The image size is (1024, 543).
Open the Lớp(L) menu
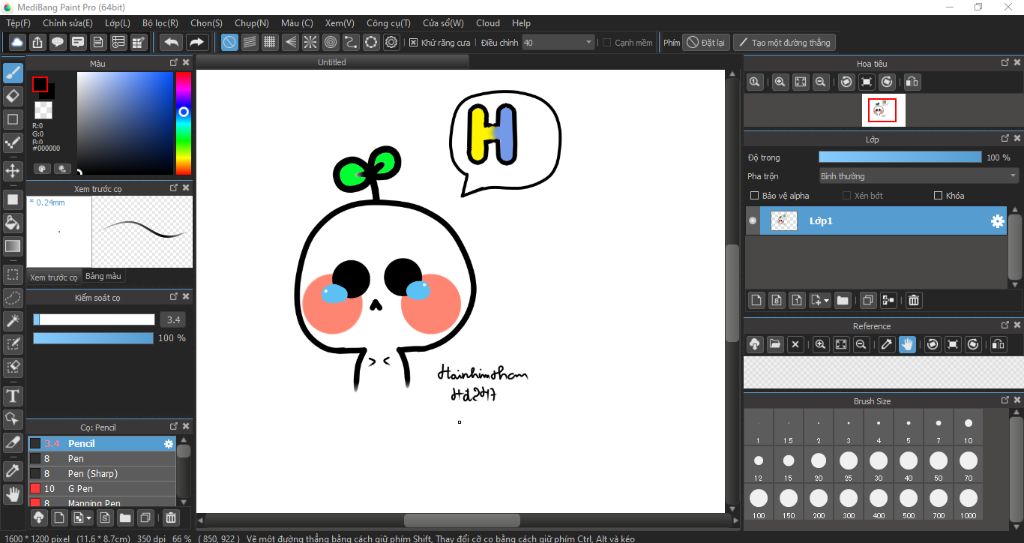118,23
